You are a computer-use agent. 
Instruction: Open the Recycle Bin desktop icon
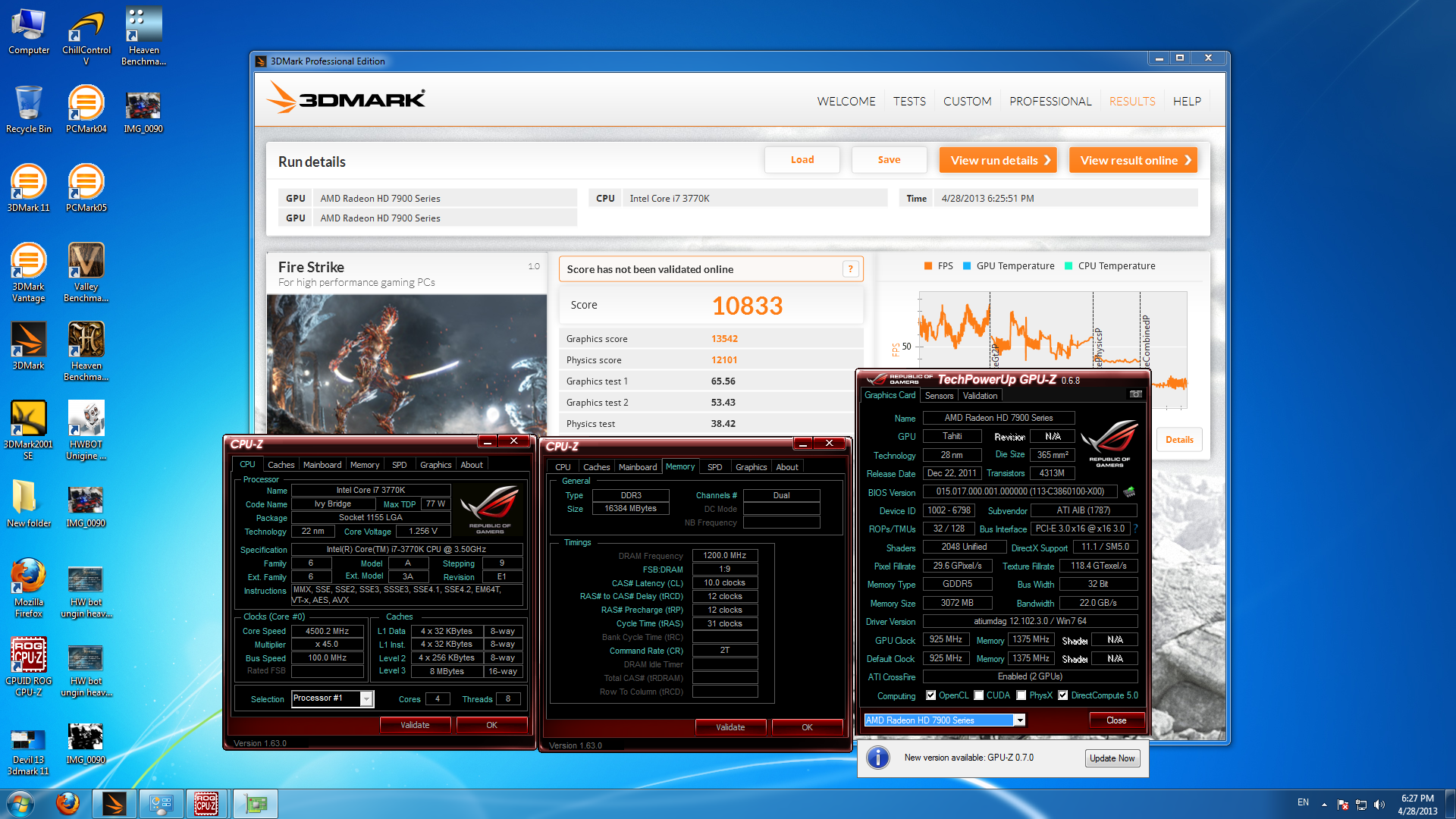coord(29,110)
